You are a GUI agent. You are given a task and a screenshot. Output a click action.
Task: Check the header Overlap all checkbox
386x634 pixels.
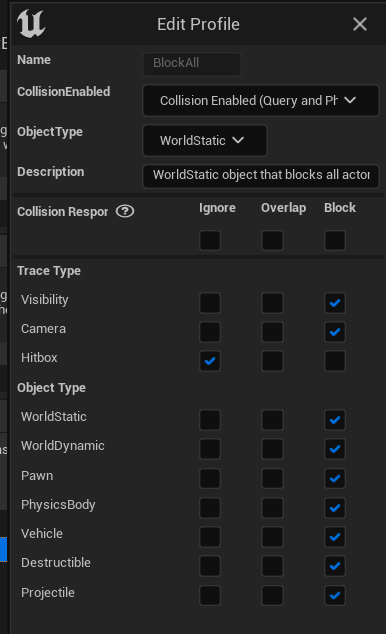click(272, 241)
